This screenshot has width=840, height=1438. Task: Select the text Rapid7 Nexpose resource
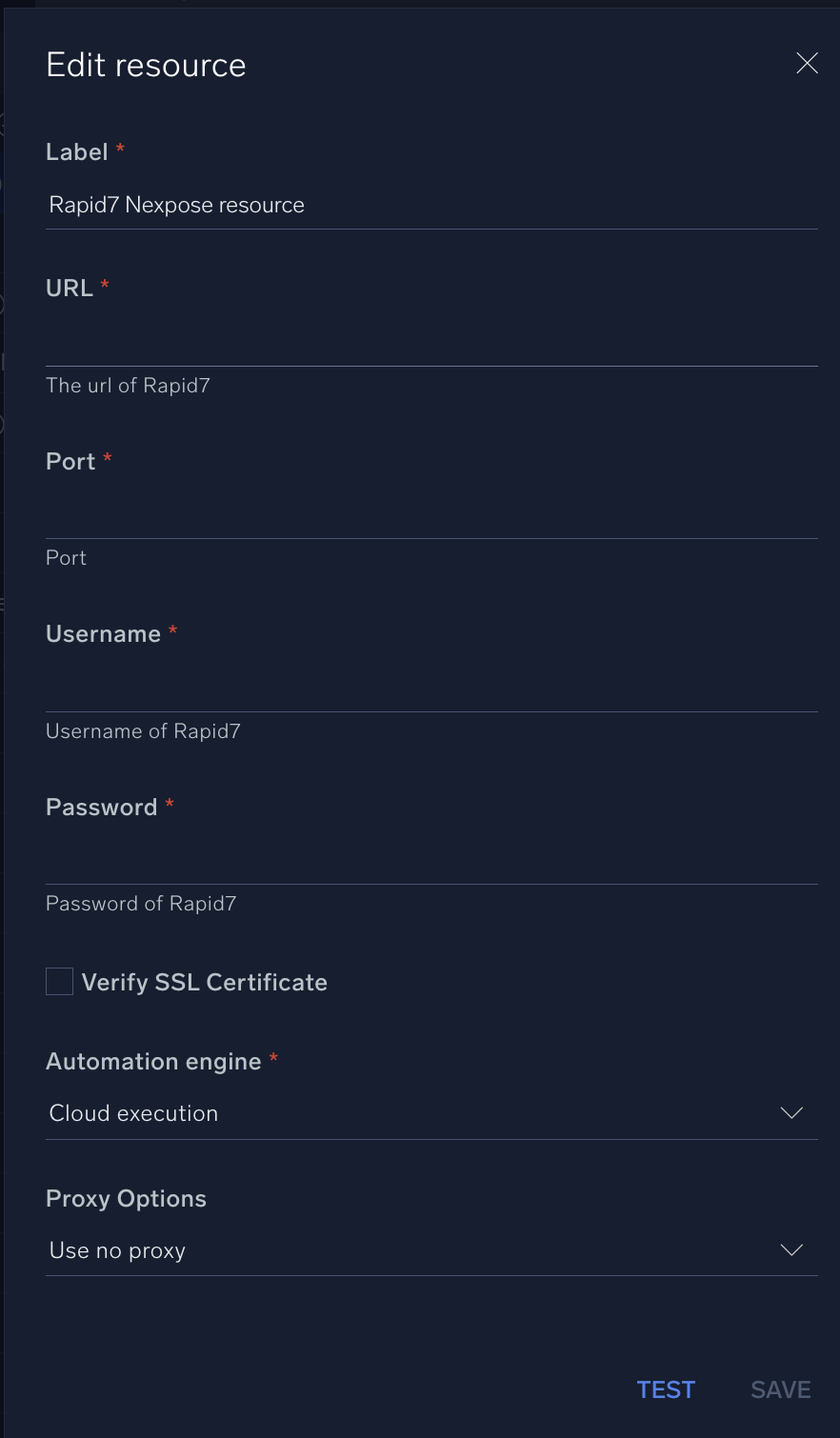point(176,205)
